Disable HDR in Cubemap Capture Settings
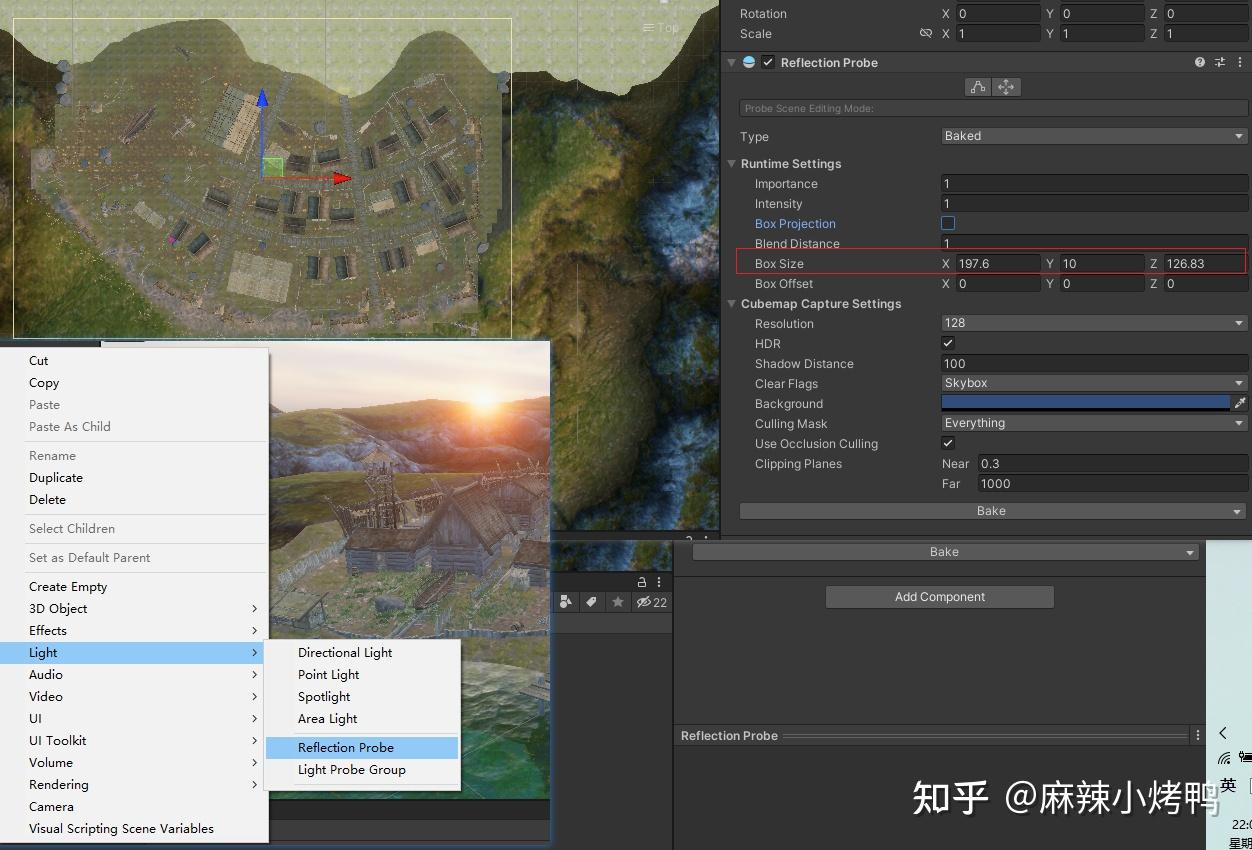This screenshot has height=850, width=1252. (x=948, y=343)
